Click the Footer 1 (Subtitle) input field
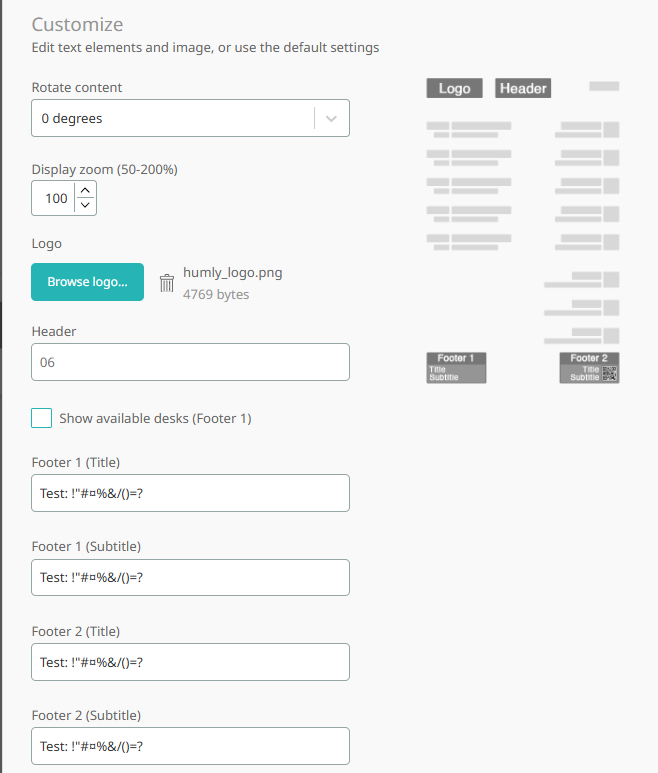658x773 pixels. (x=190, y=577)
